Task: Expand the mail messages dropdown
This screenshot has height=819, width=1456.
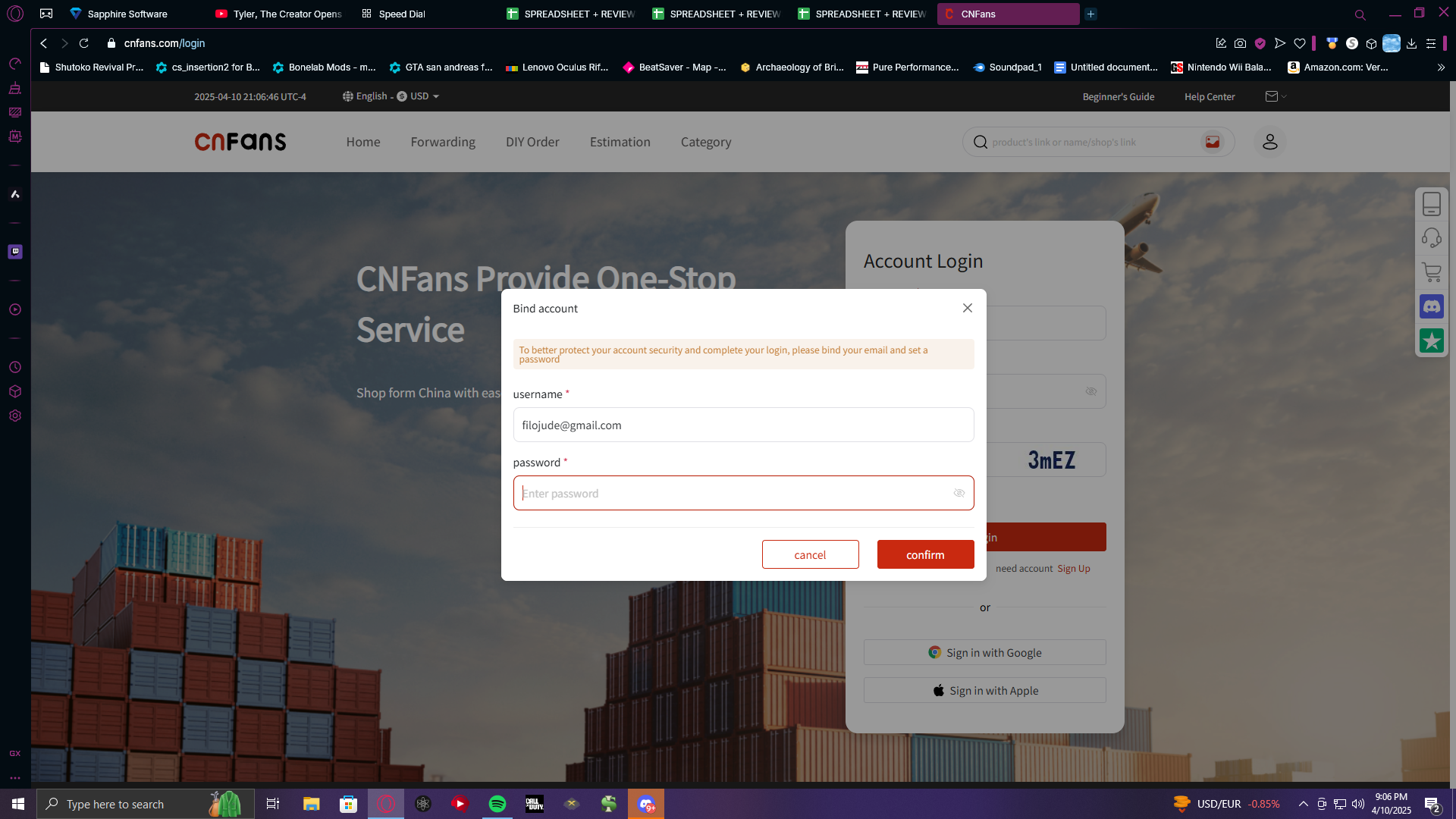Action: tap(1276, 96)
